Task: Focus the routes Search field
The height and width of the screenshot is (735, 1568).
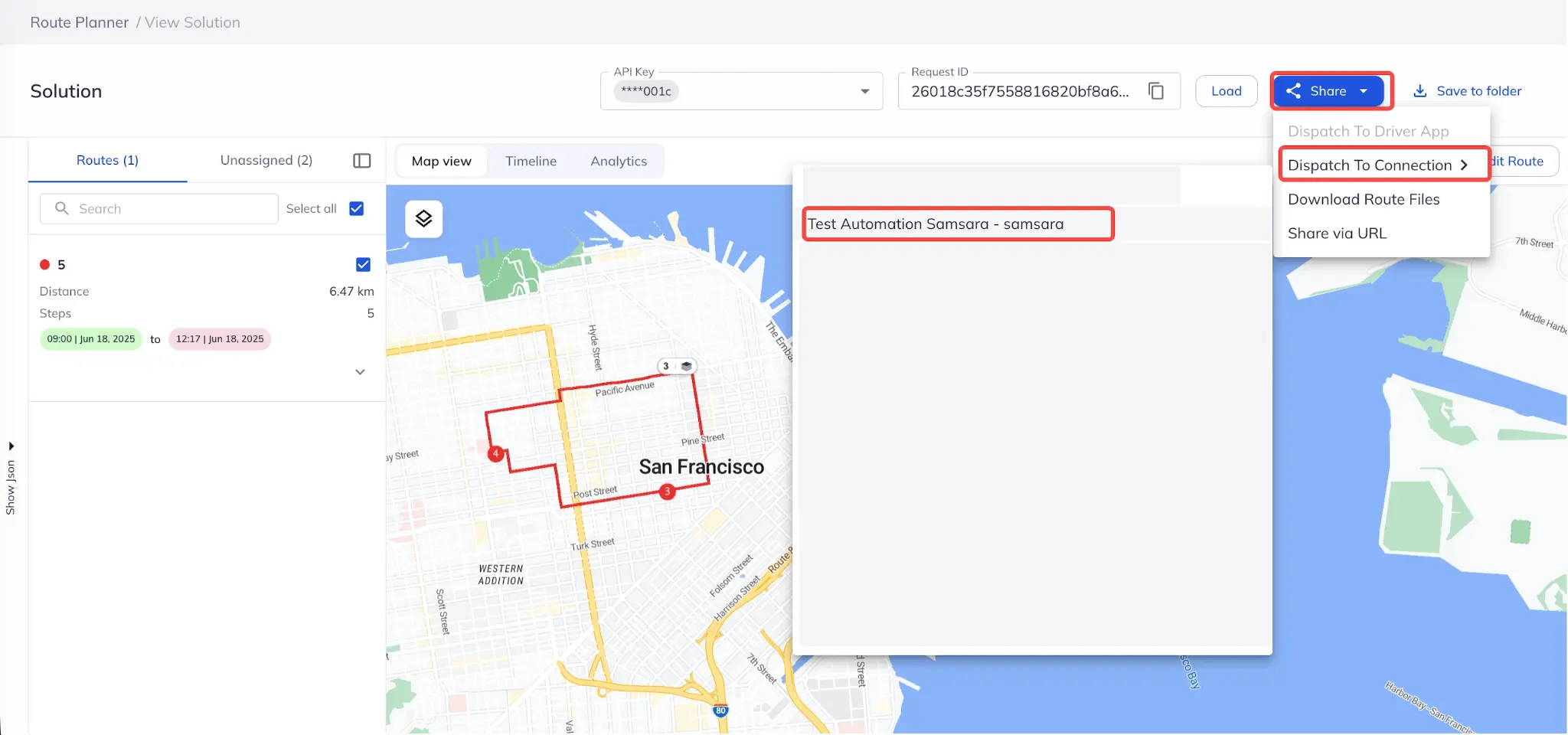Action: click(x=159, y=208)
